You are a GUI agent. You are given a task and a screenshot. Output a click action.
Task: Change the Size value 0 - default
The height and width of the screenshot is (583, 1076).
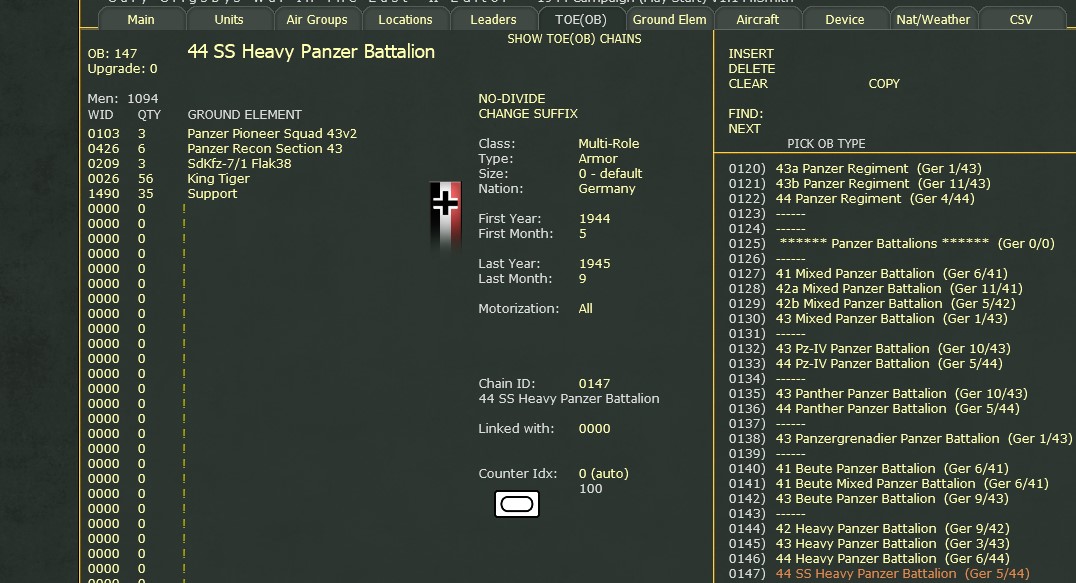coord(610,174)
